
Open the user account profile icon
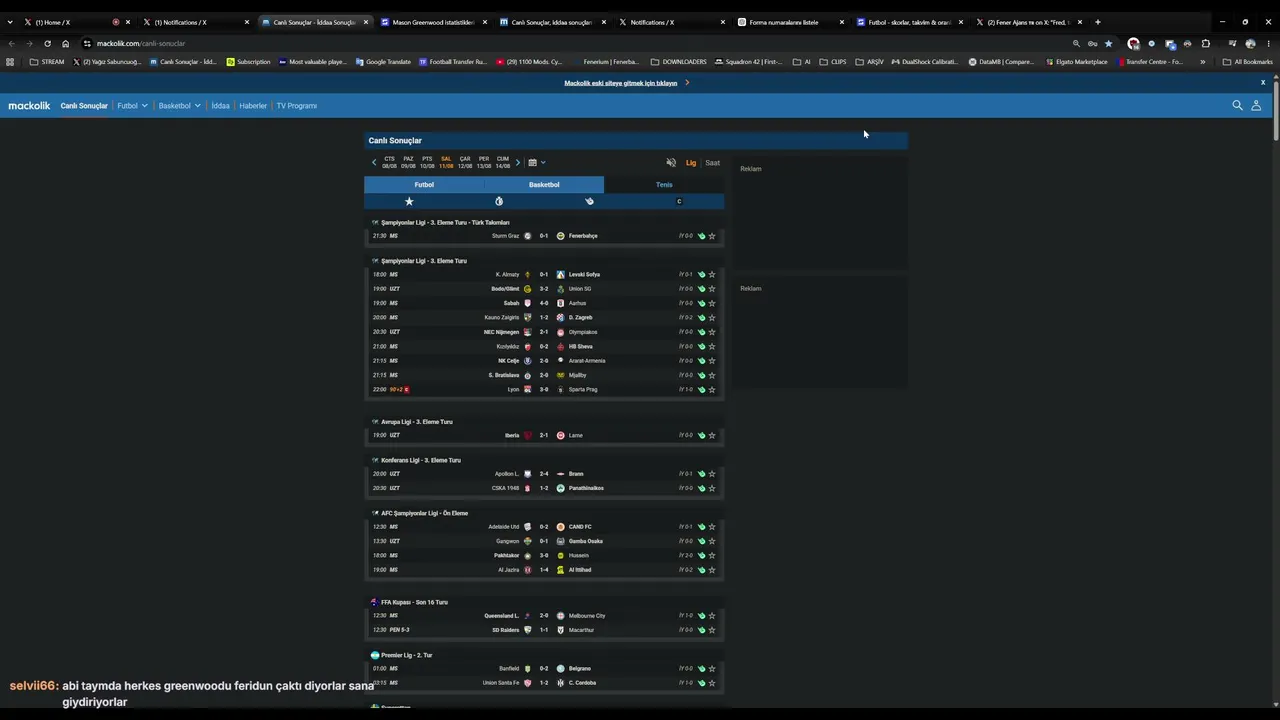coord(1256,105)
